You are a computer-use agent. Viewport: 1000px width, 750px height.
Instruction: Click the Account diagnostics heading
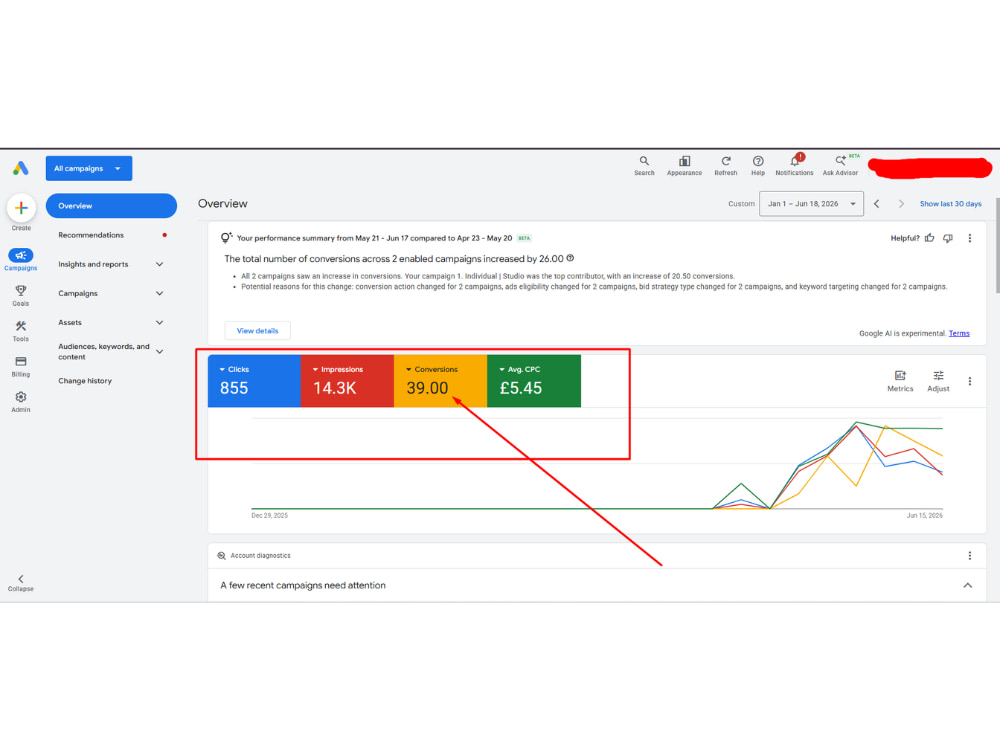point(260,555)
